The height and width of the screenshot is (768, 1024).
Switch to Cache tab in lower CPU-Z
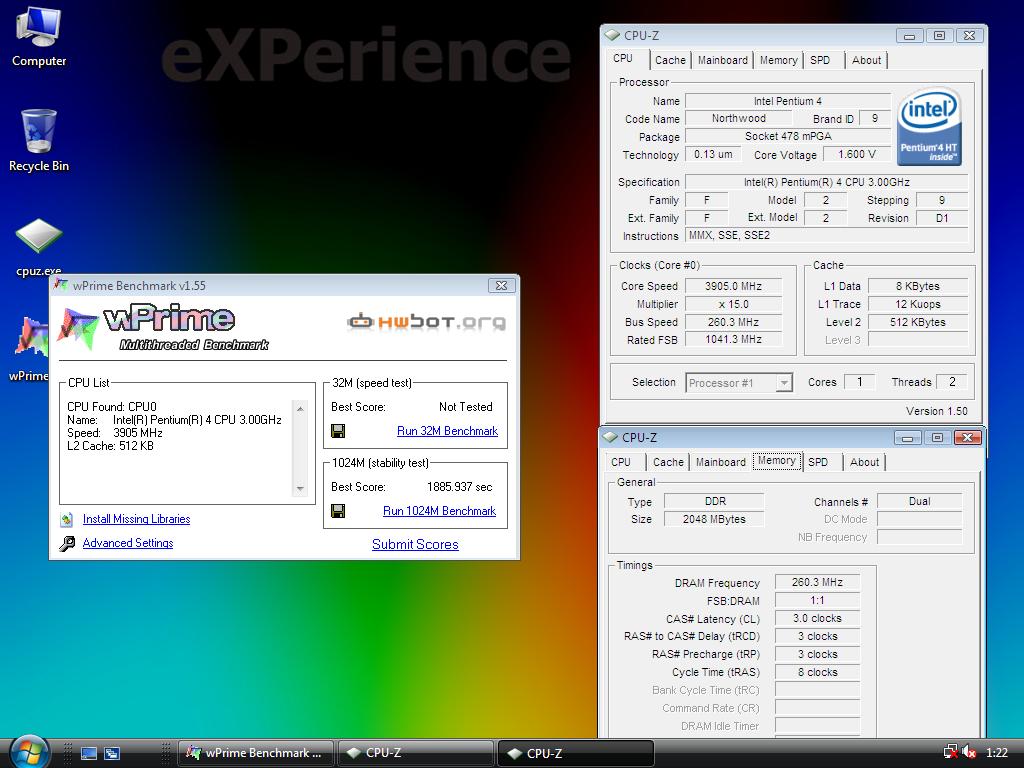coord(668,462)
